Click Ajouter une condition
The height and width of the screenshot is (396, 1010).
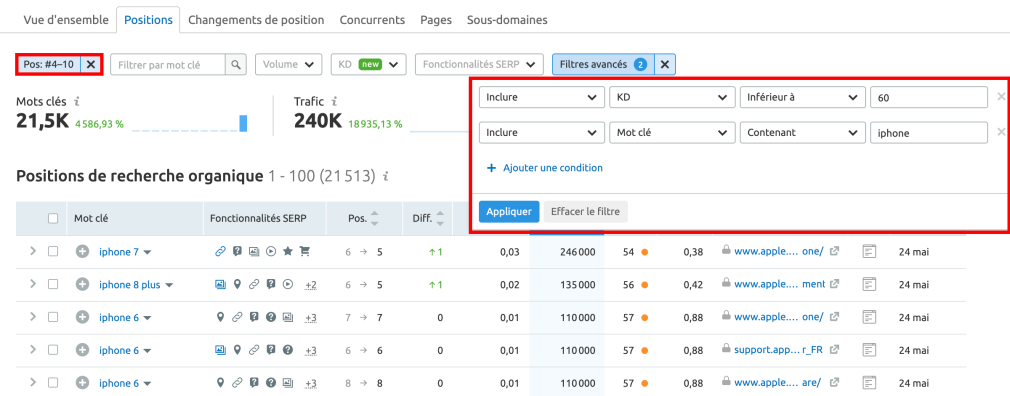point(545,168)
